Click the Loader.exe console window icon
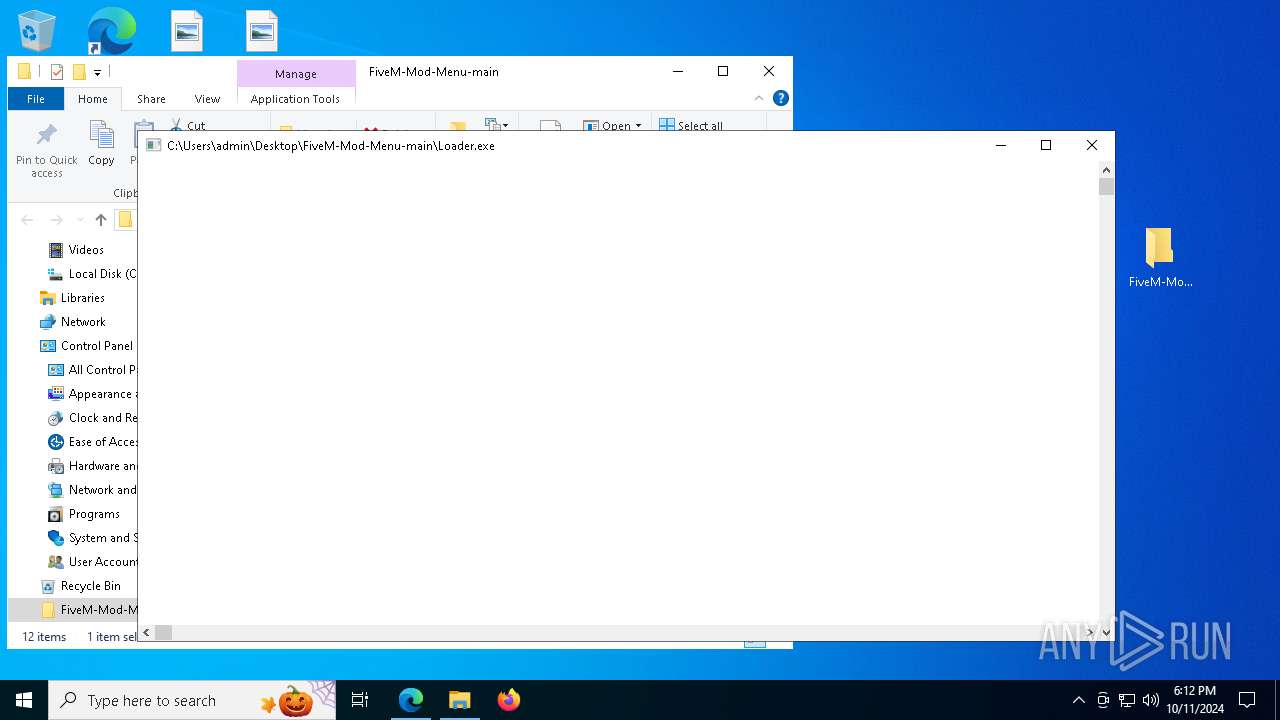Viewport: 1280px width, 720px height. [153, 145]
